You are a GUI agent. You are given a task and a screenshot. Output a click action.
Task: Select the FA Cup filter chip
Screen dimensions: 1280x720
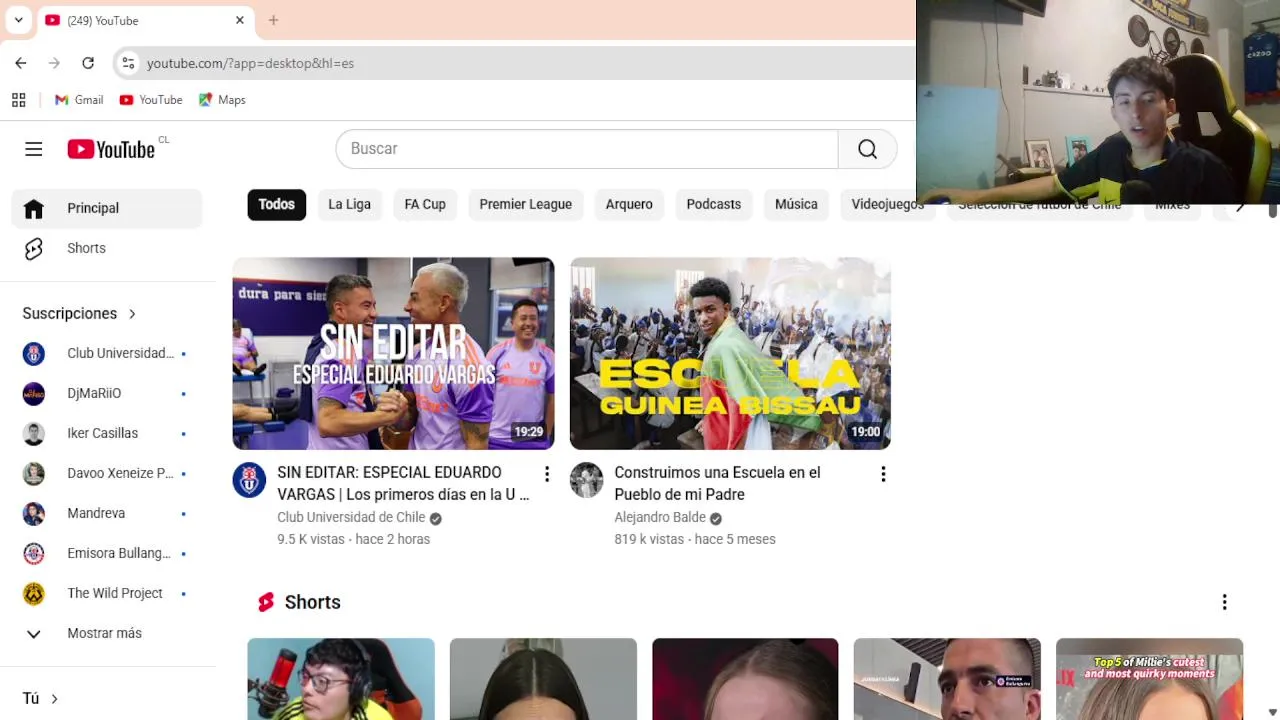(x=425, y=204)
